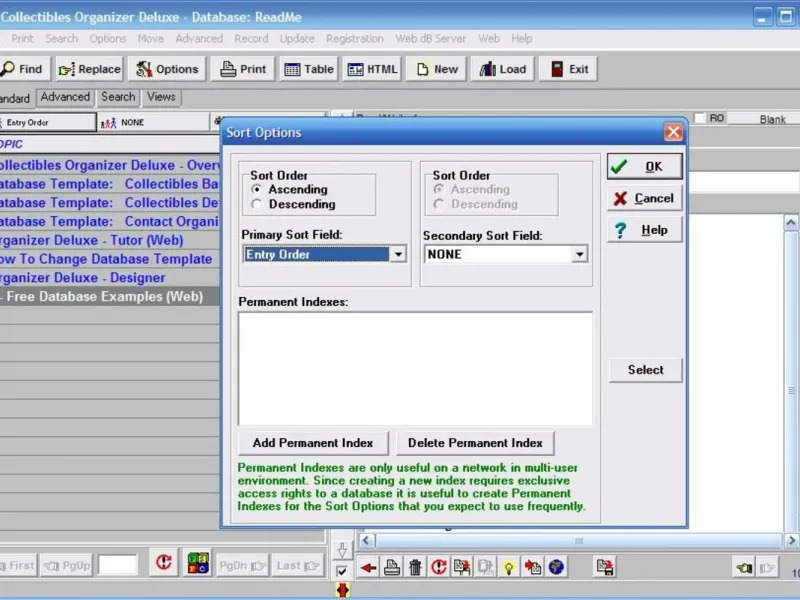Click the red double-arrow splitter icon at the bottom

click(342, 590)
